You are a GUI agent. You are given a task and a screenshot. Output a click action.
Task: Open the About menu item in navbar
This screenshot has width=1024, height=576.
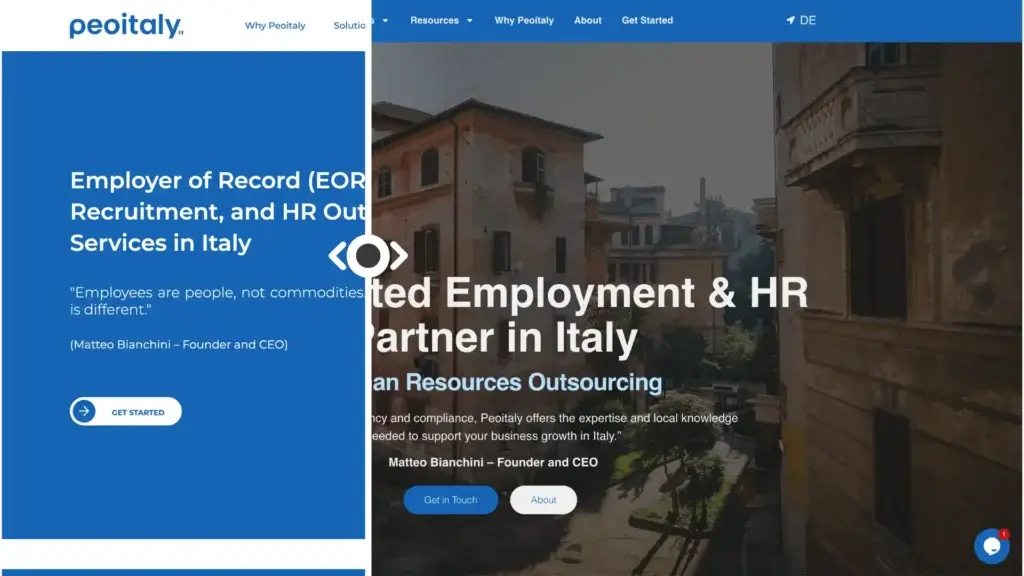pyautogui.click(x=588, y=20)
